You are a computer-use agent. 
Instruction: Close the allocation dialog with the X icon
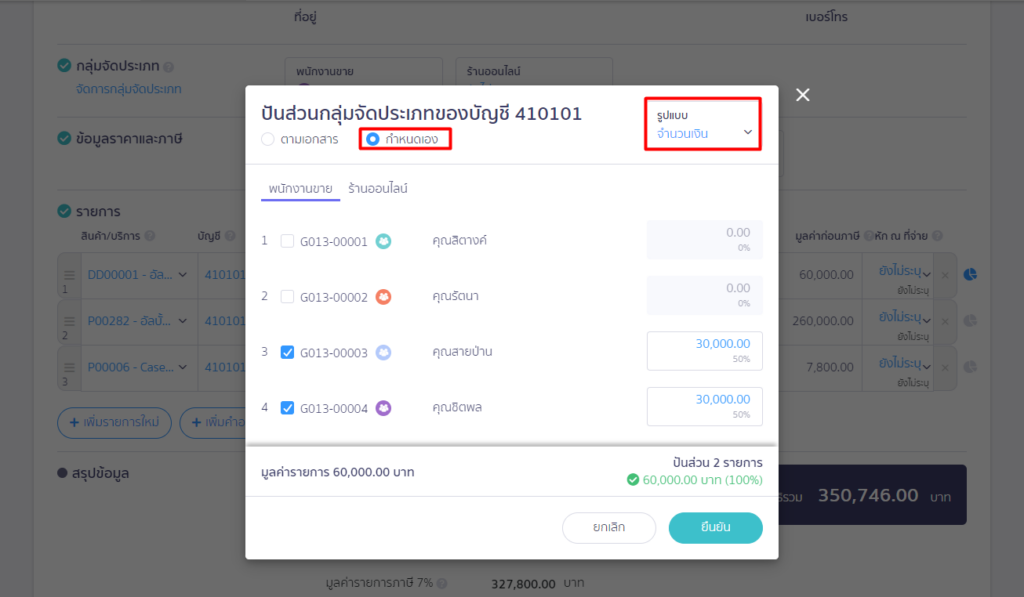802,95
